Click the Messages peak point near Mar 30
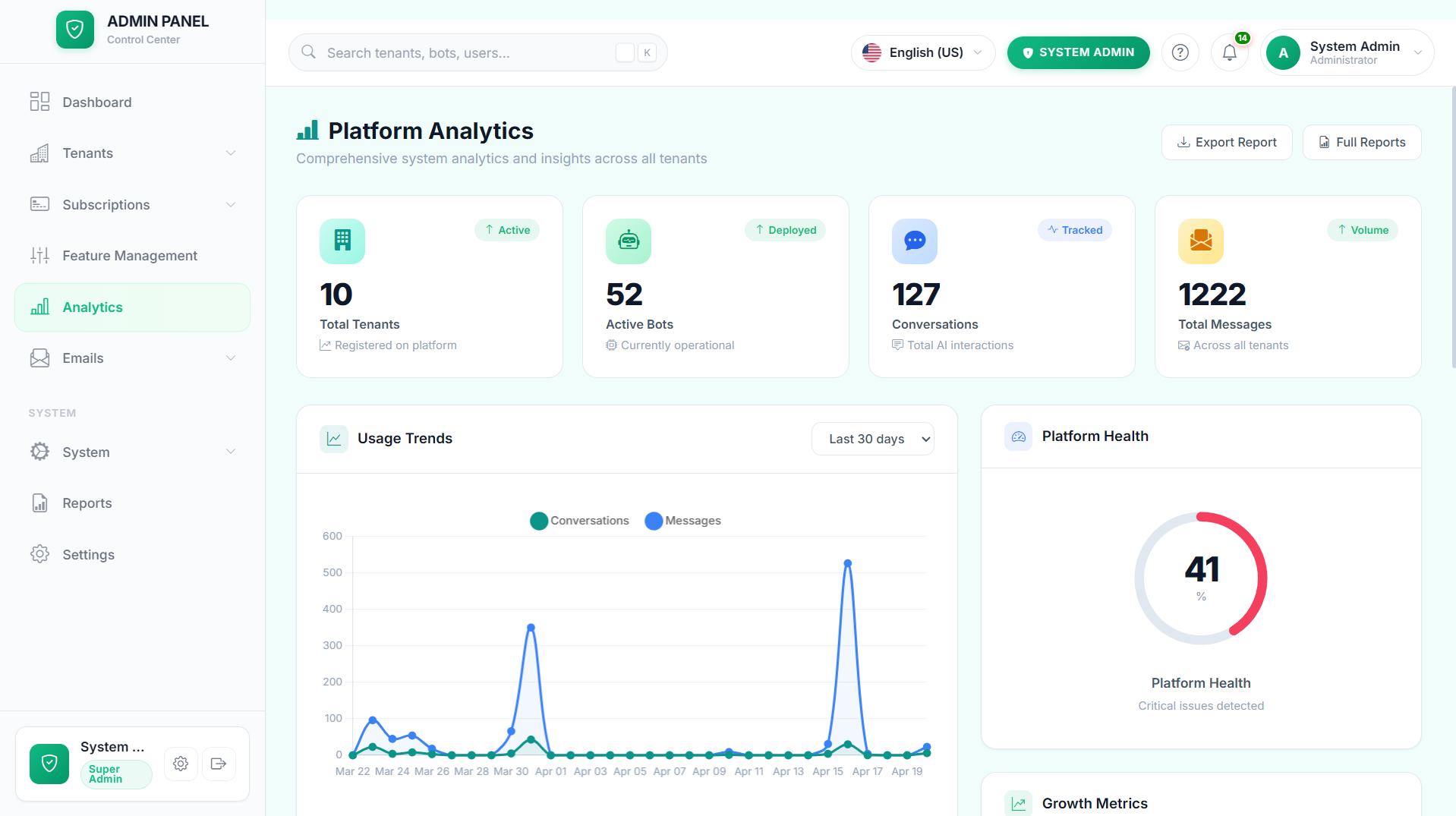This screenshot has height=816, width=1456. click(531, 628)
